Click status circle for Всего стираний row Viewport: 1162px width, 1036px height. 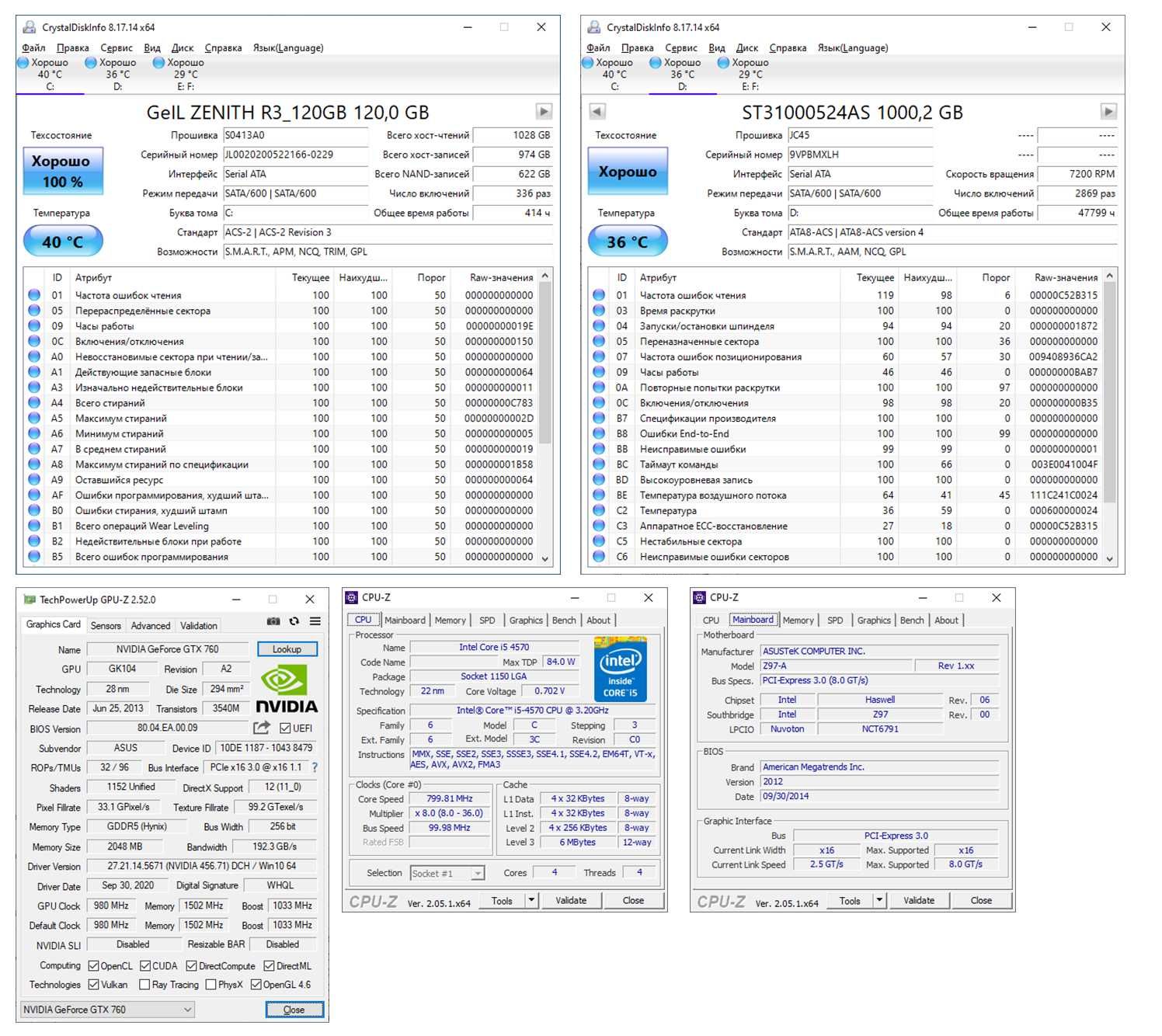pos(34,403)
